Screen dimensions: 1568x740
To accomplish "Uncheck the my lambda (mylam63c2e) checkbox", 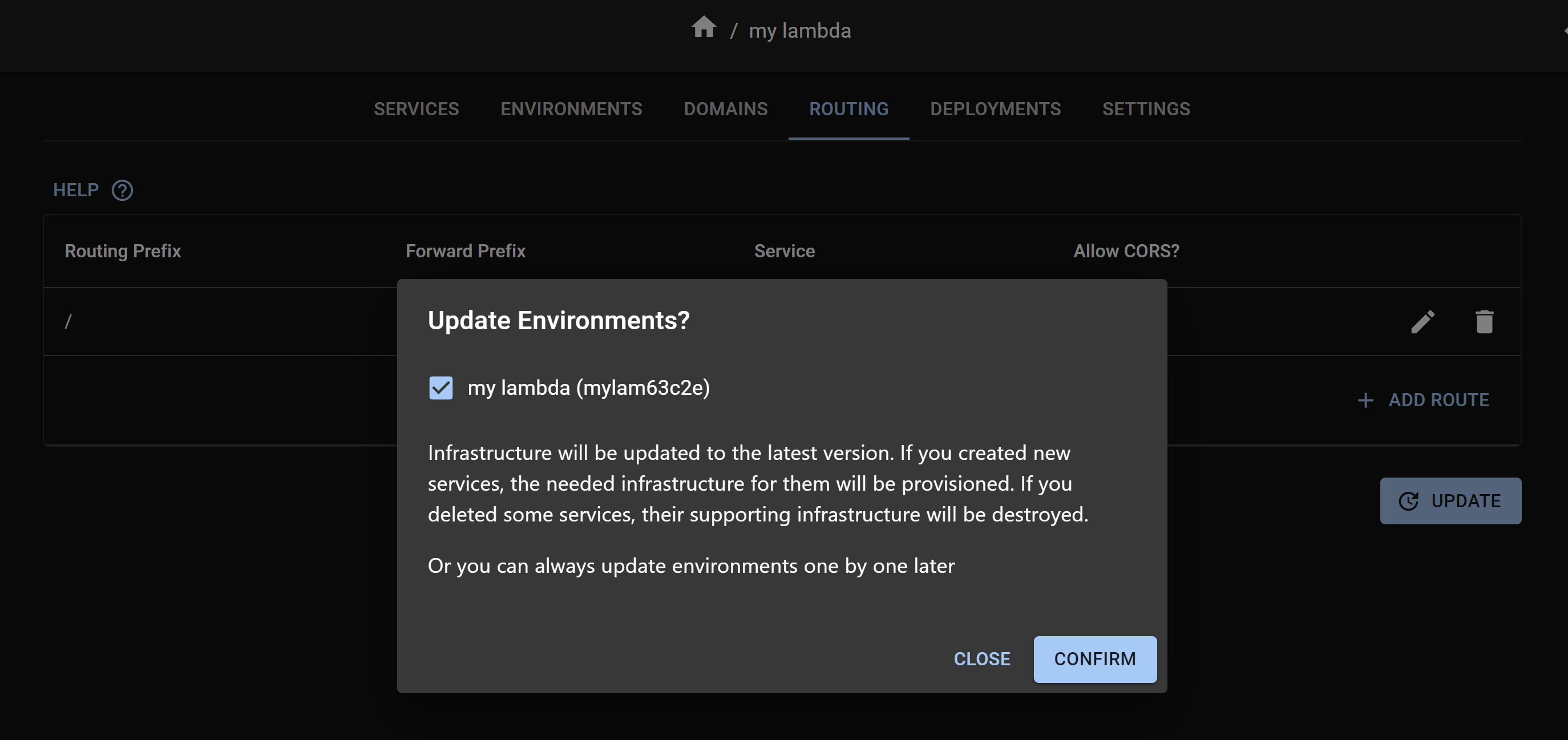I will (x=441, y=387).
